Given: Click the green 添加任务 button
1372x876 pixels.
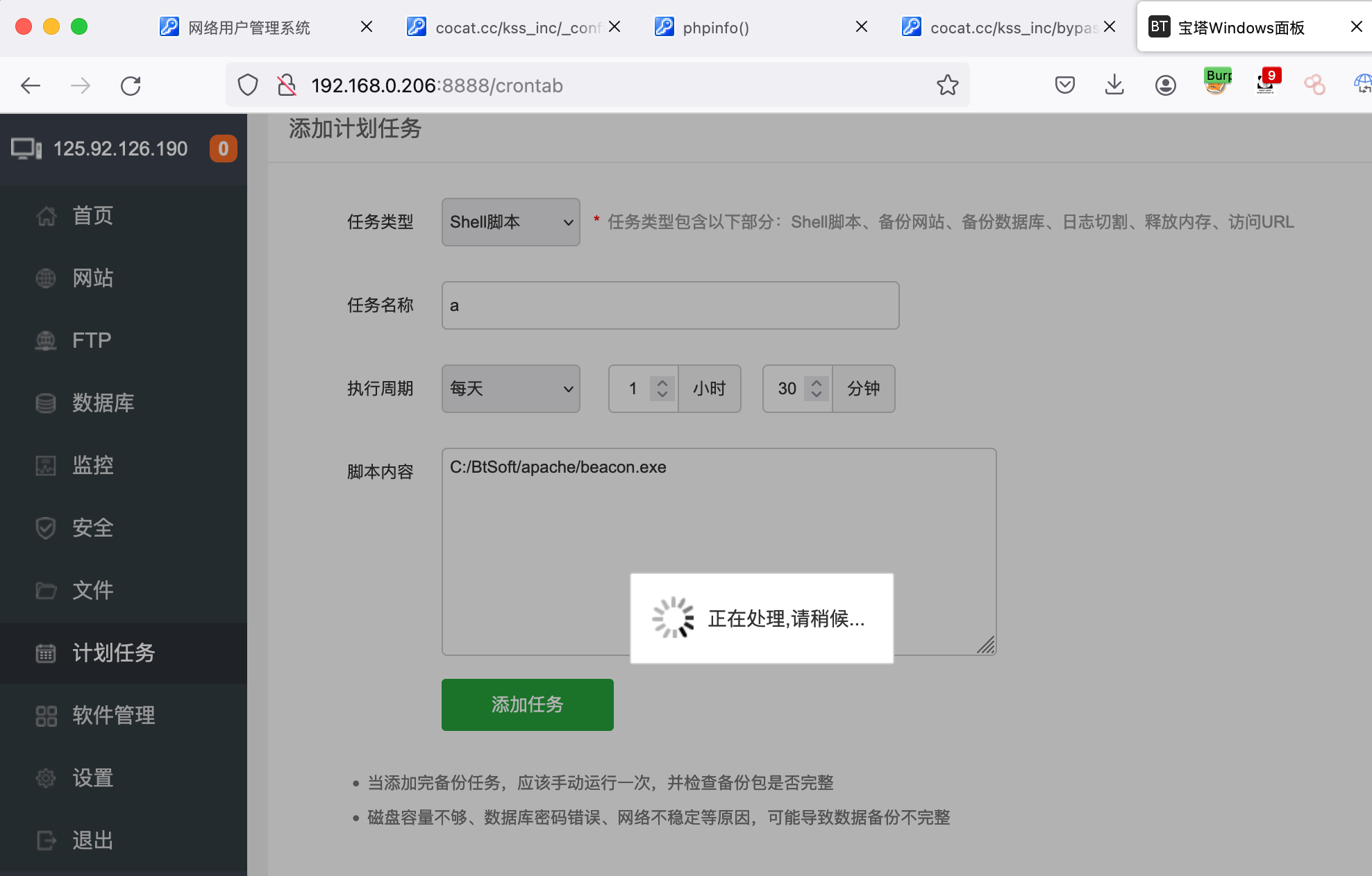Looking at the screenshot, I should [527, 705].
